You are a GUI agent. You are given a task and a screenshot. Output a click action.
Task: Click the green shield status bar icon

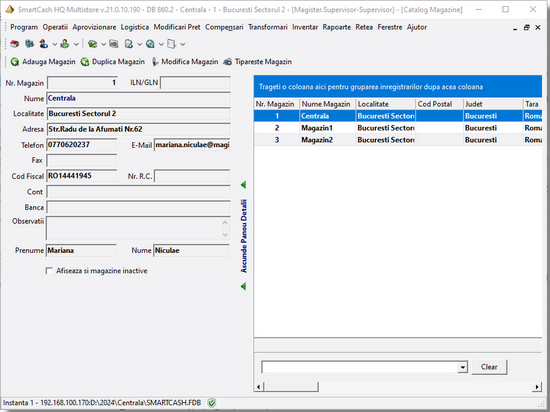pos(212,403)
